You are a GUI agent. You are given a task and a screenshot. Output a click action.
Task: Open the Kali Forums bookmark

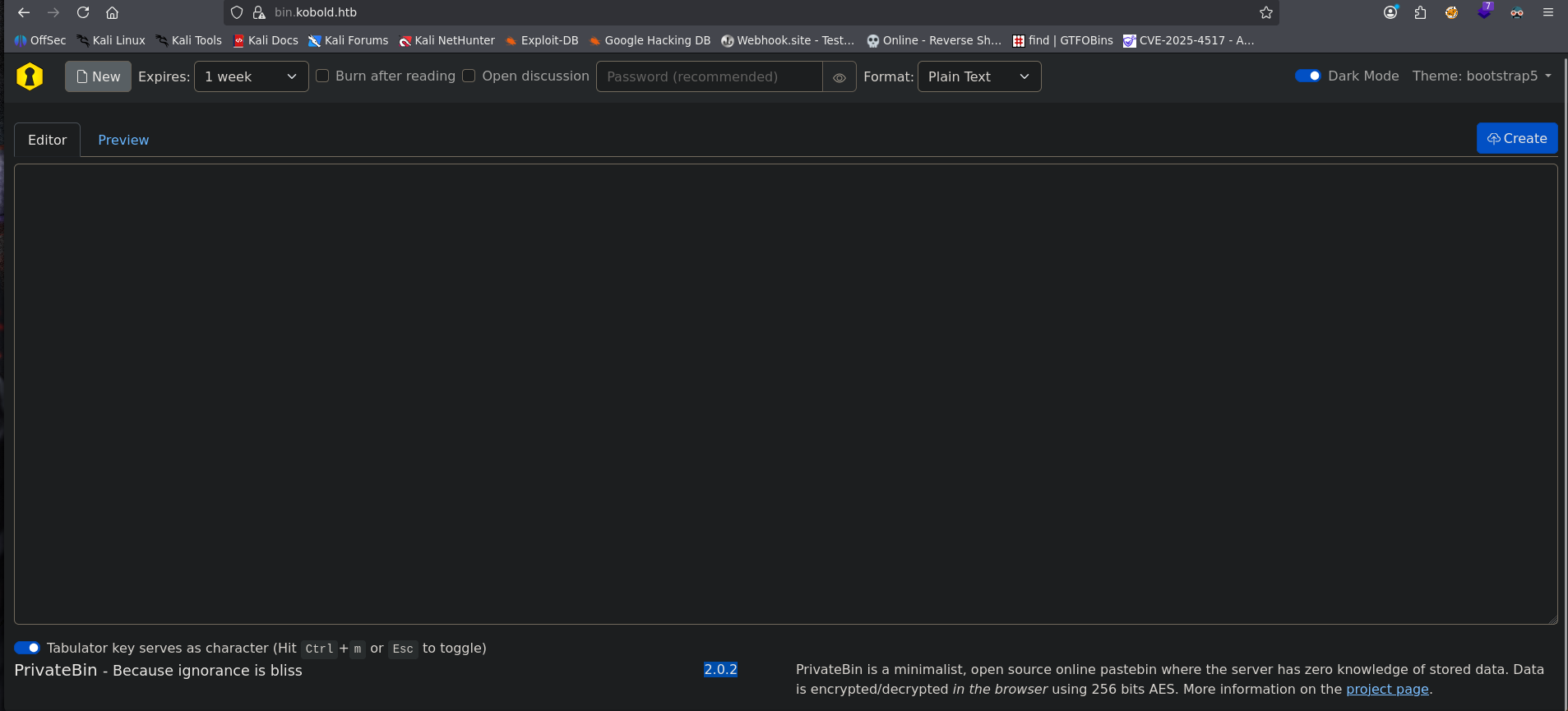[348, 40]
